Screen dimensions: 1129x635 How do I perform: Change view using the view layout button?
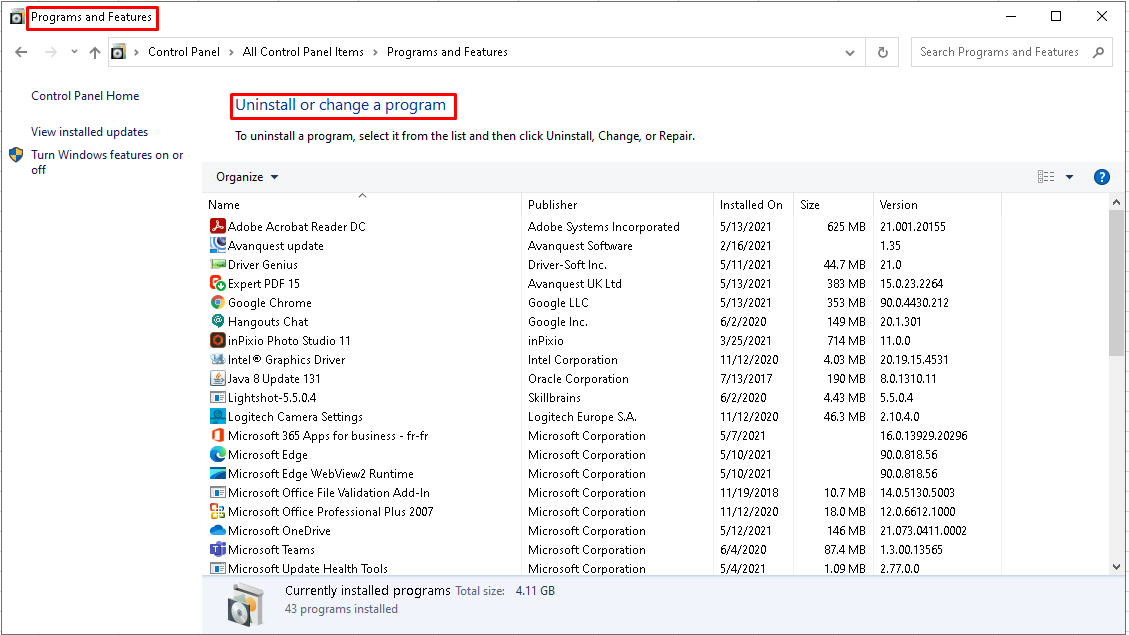pos(1046,177)
